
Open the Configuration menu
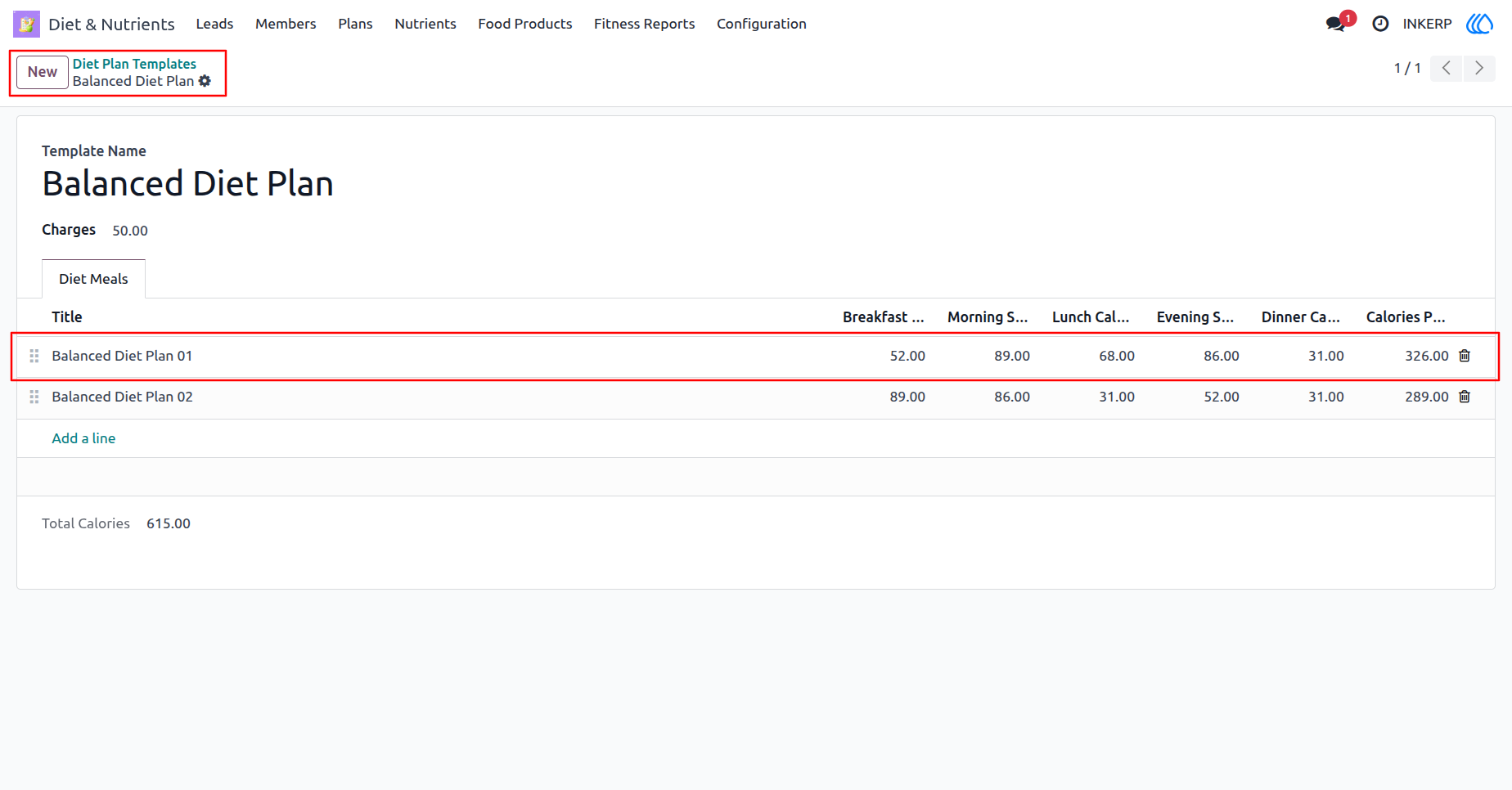(762, 24)
